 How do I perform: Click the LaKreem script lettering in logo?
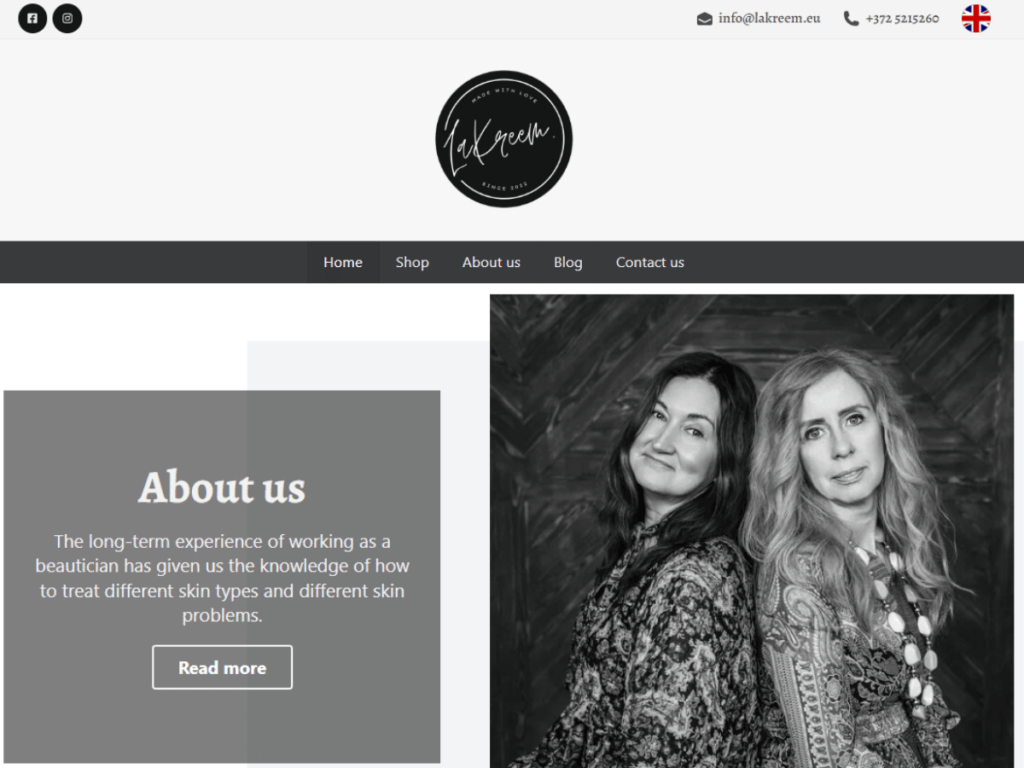(500, 140)
